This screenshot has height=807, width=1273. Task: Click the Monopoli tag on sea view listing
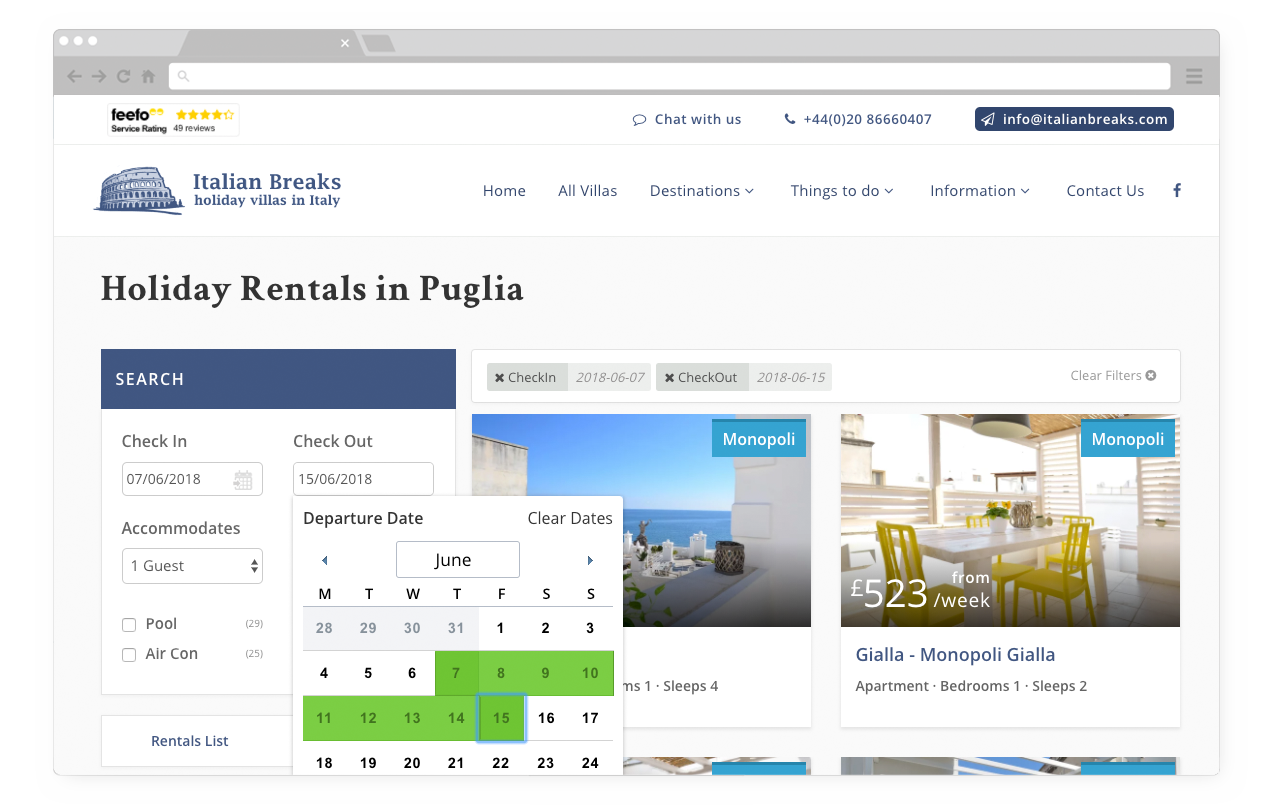[759, 439]
